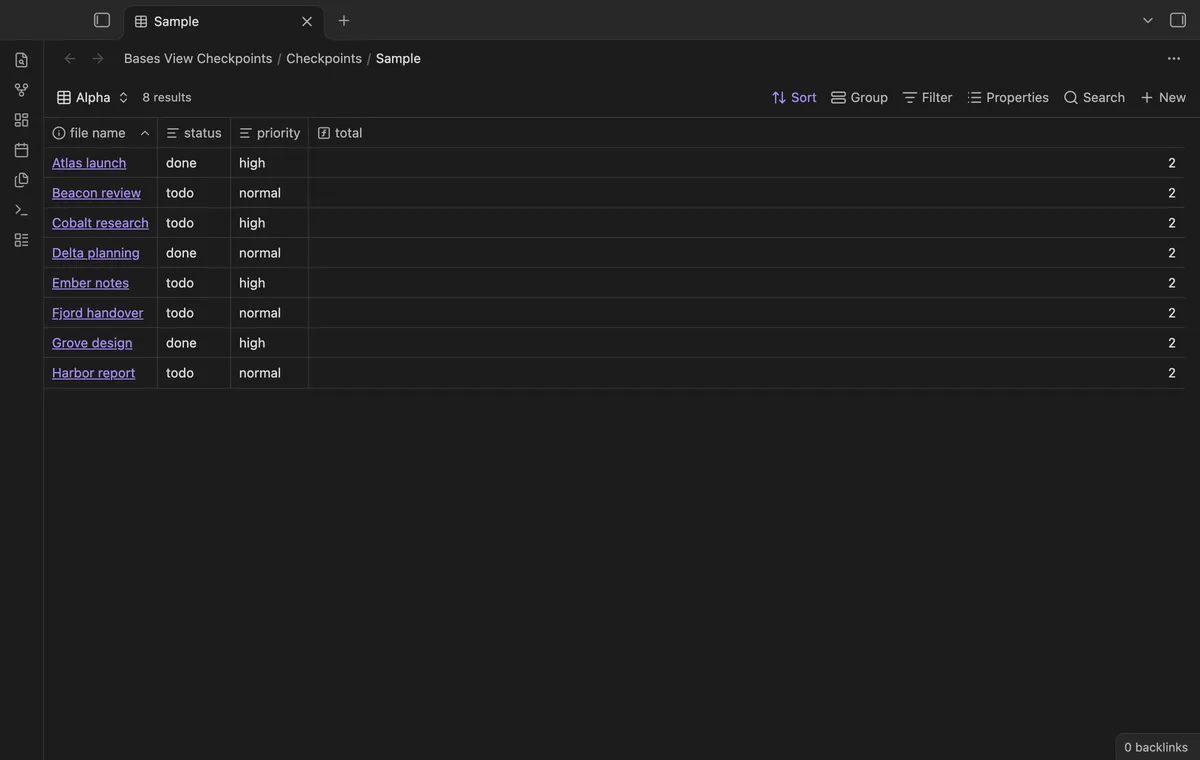Click the Search button
The image size is (1200, 760).
(x=1094, y=97)
